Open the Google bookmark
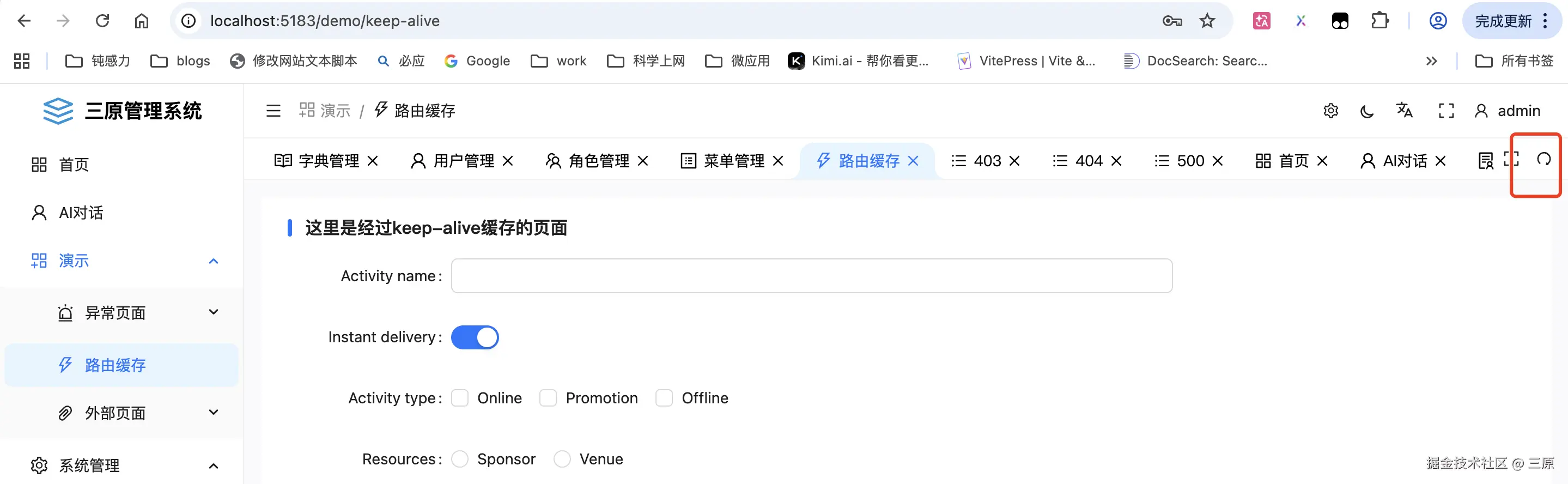This screenshot has width=1568, height=484. pos(477,61)
